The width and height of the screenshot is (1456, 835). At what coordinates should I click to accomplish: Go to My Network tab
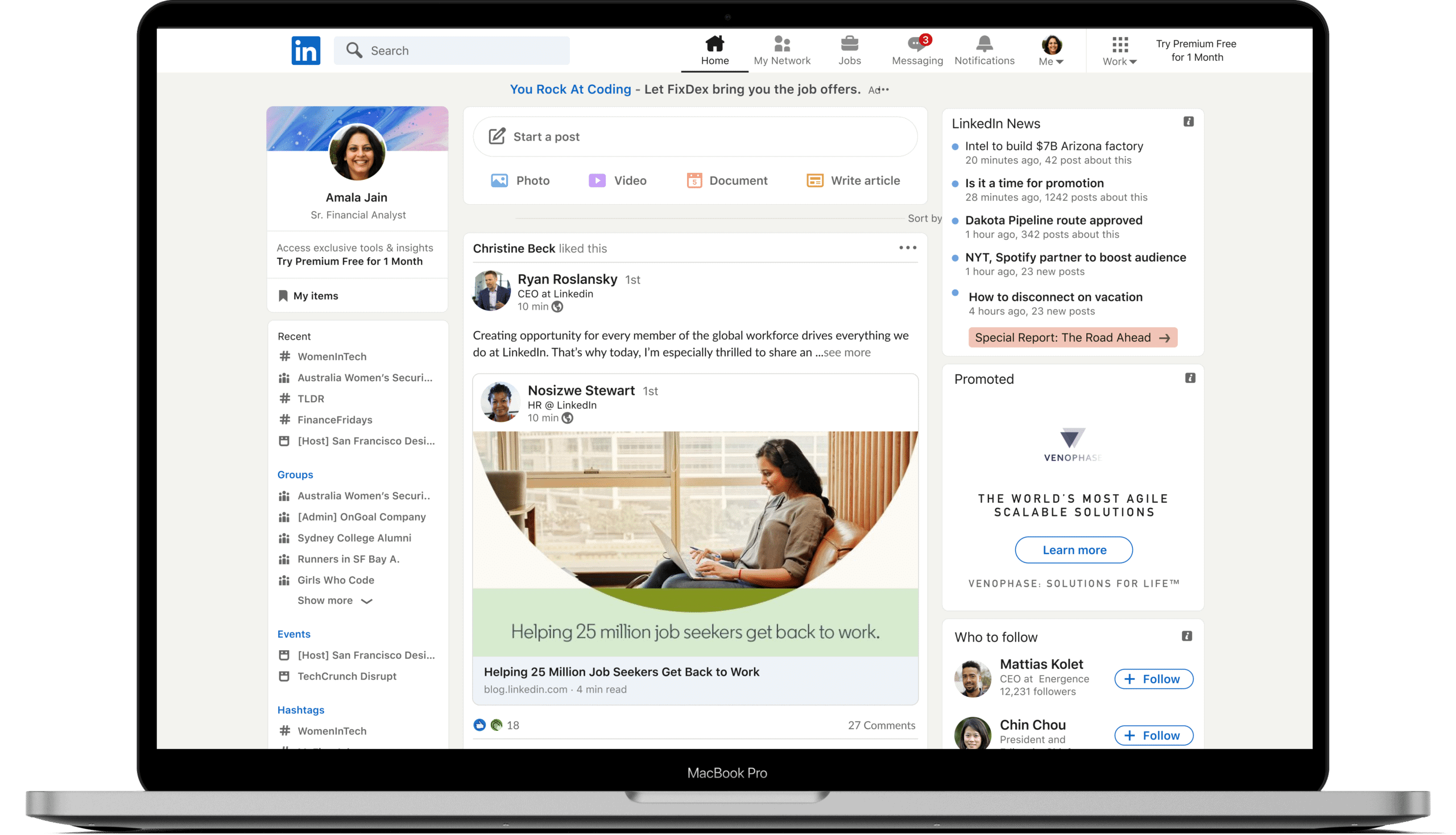(x=781, y=51)
